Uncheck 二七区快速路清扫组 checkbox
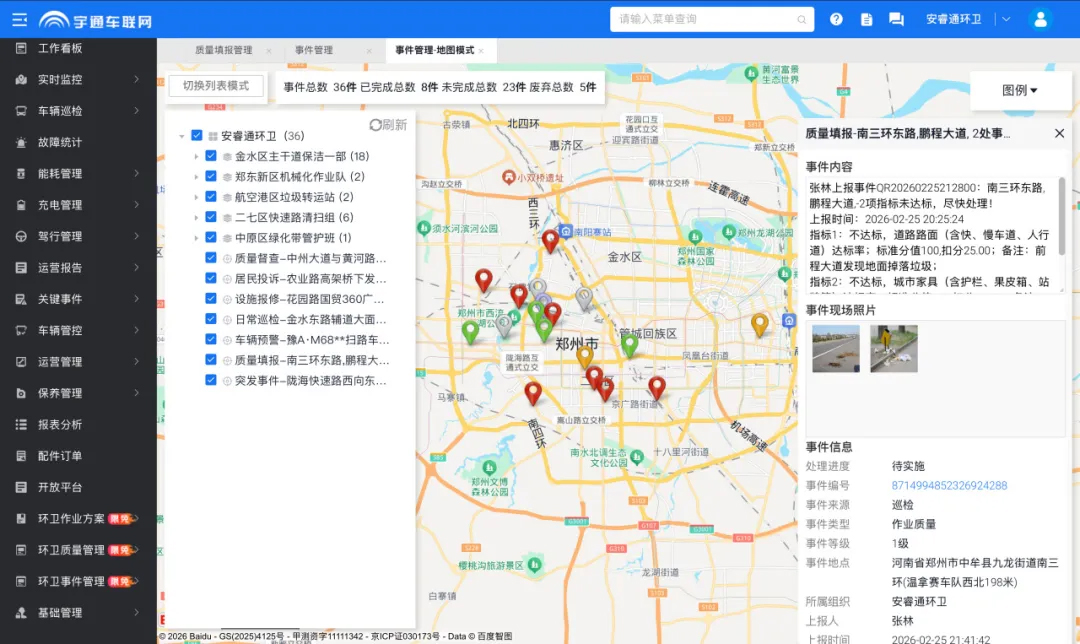Viewport: 1080px width, 644px height. pos(210,217)
